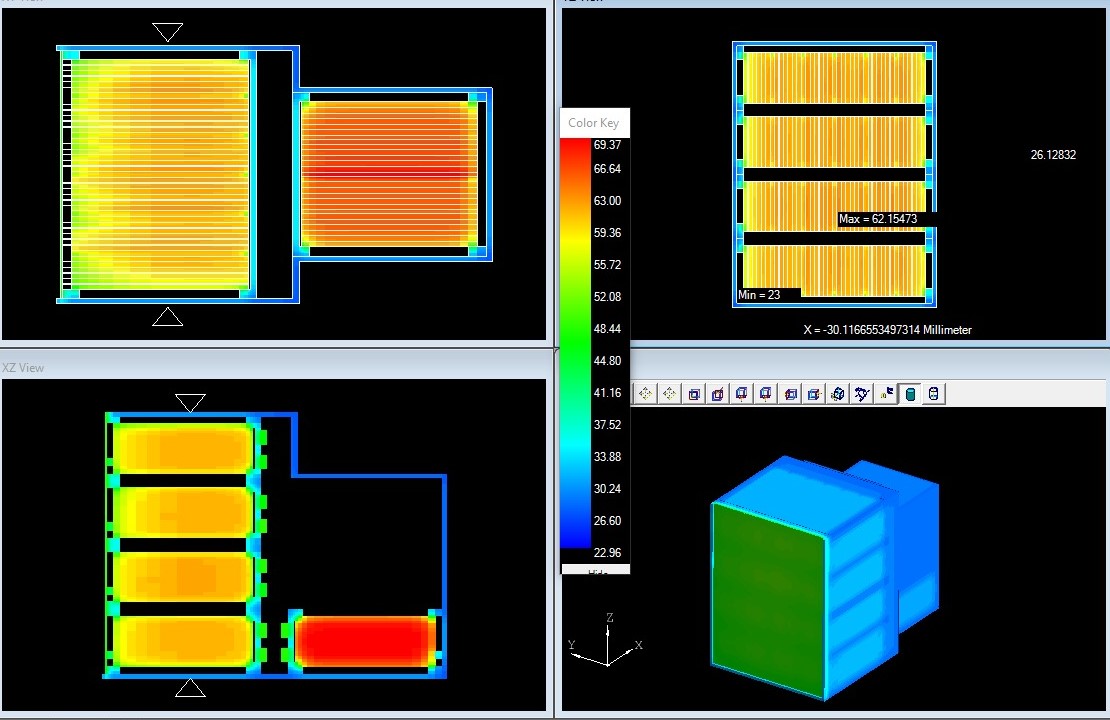The width and height of the screenshot is (1110, 720).
Task: Select the 26.60 value in Color Key
Action: tap(607, 520)
